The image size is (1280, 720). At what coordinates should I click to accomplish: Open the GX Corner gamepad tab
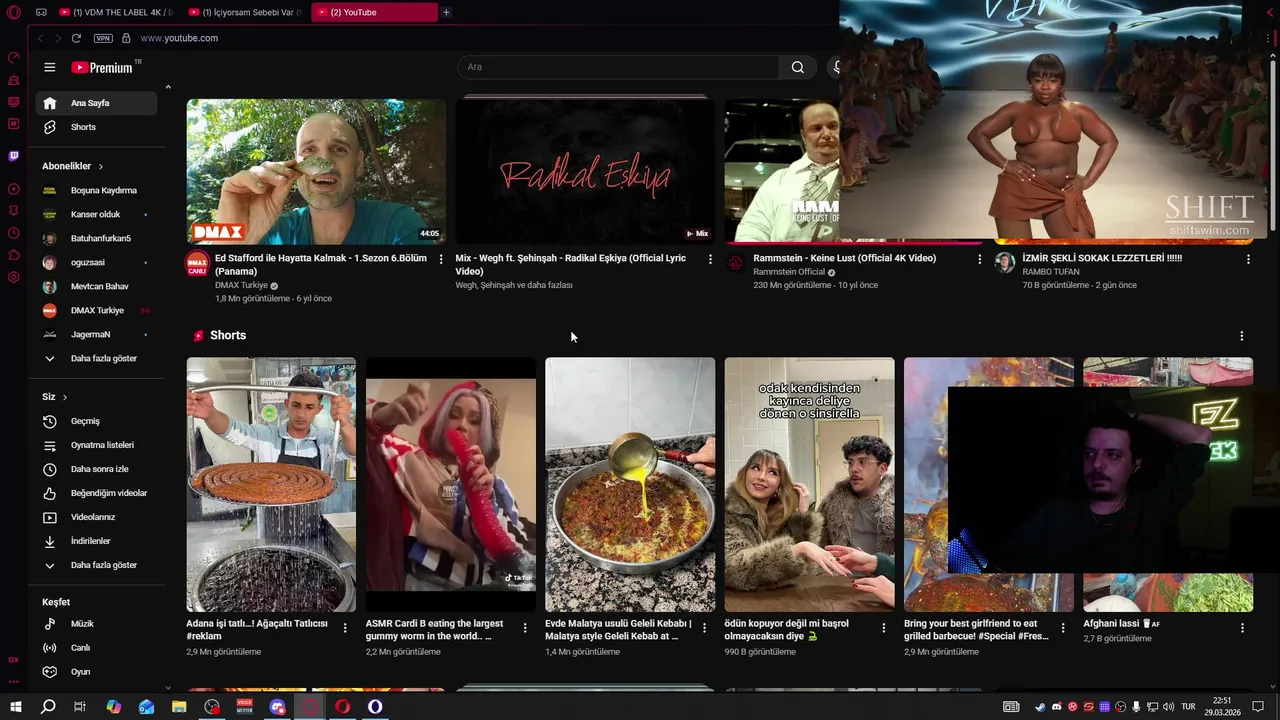point(41,12)
